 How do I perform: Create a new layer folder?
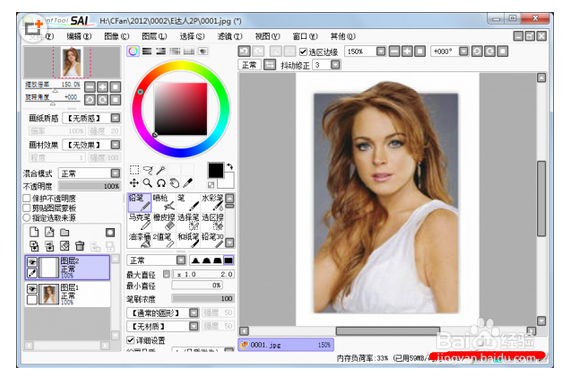[x=65, y=232]
